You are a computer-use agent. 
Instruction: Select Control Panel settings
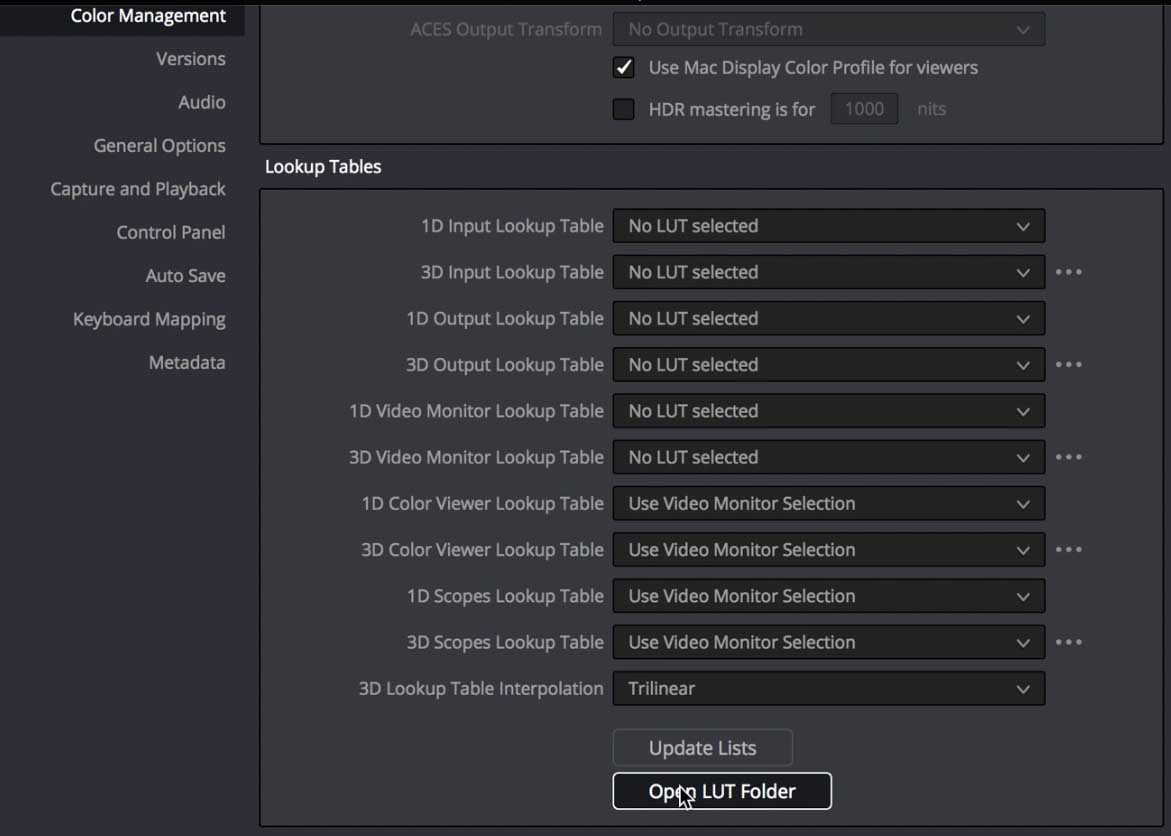(x=170, y=232)
